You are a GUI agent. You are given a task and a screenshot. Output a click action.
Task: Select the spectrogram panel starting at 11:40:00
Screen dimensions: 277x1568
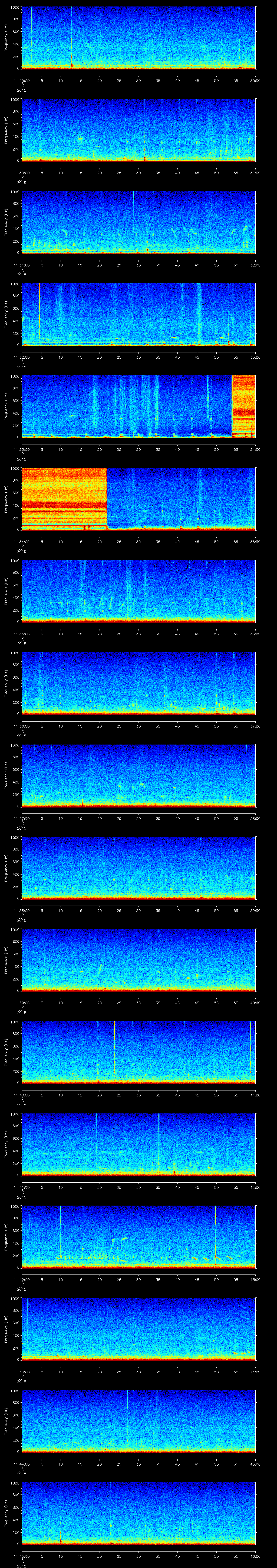tap(138, 1052)
